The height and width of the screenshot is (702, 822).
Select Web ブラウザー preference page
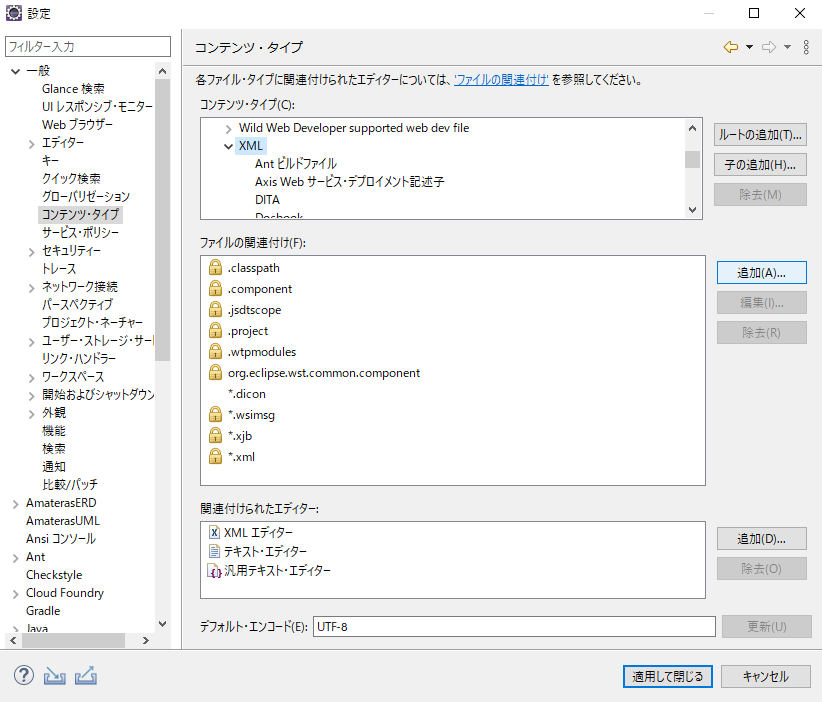pyautogui.click(x=77, y=125)
